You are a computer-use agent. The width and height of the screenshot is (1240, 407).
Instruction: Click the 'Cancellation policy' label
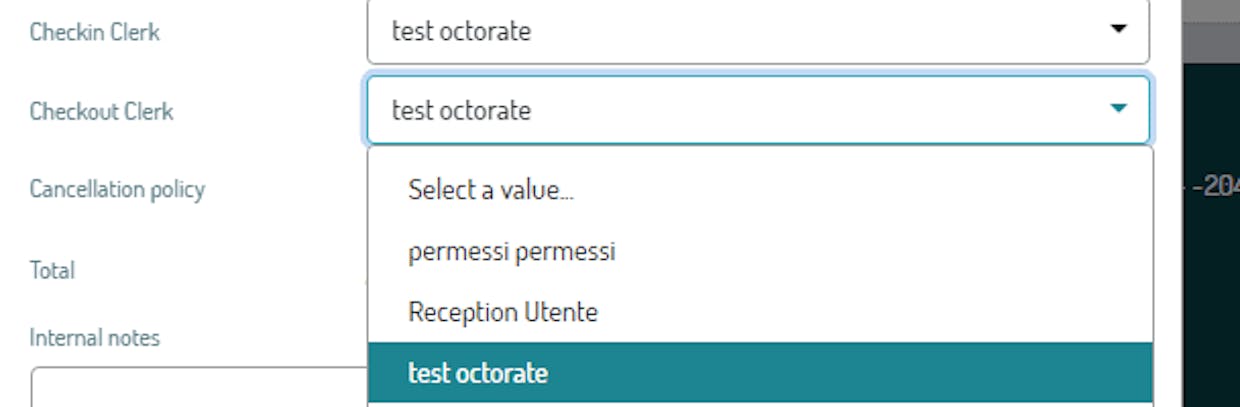[117, 189]
